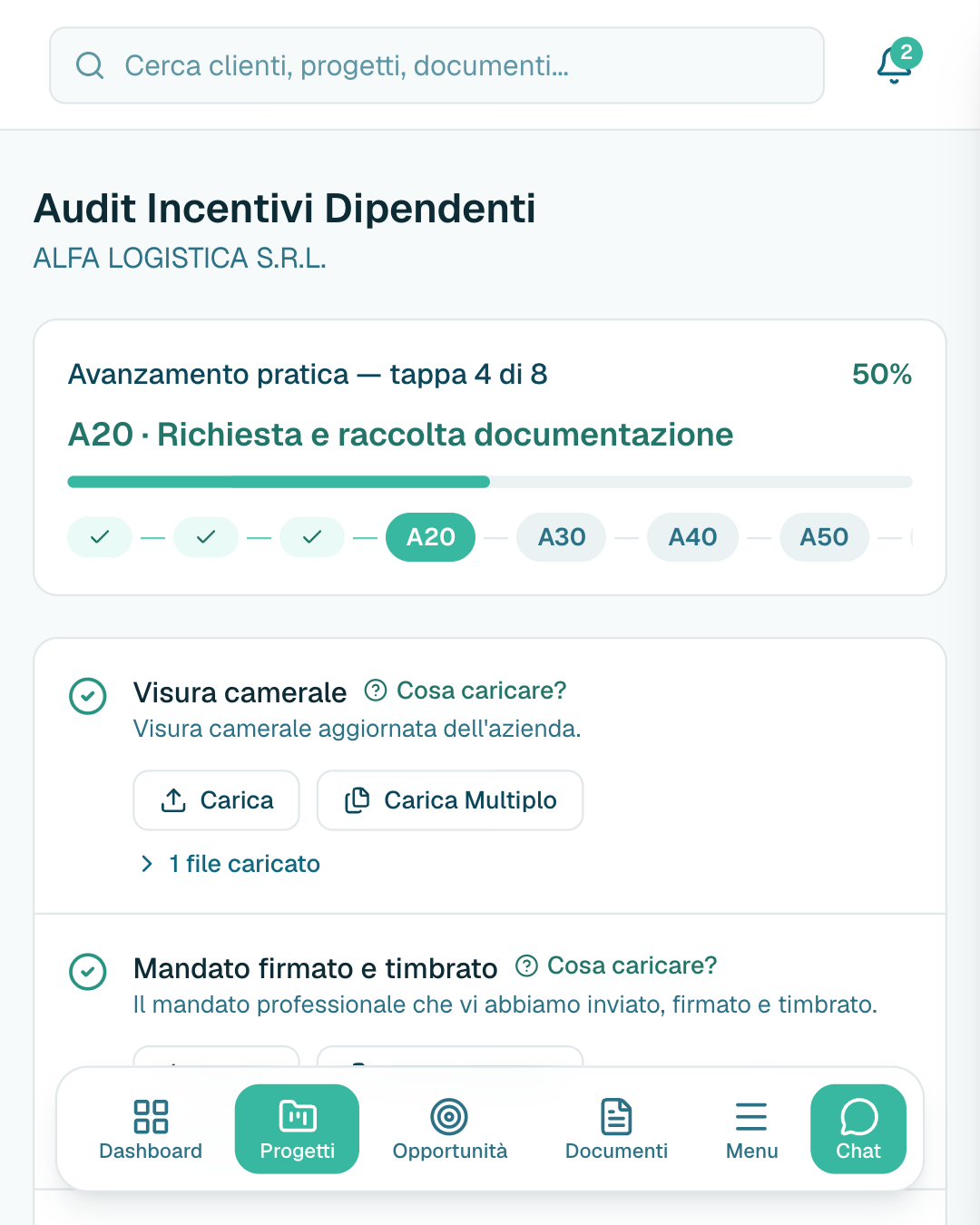Viewport: 980px width, 1225px height.
Task: Click help question icon beside Mandato firmato
Action: (x=526, y=965)
